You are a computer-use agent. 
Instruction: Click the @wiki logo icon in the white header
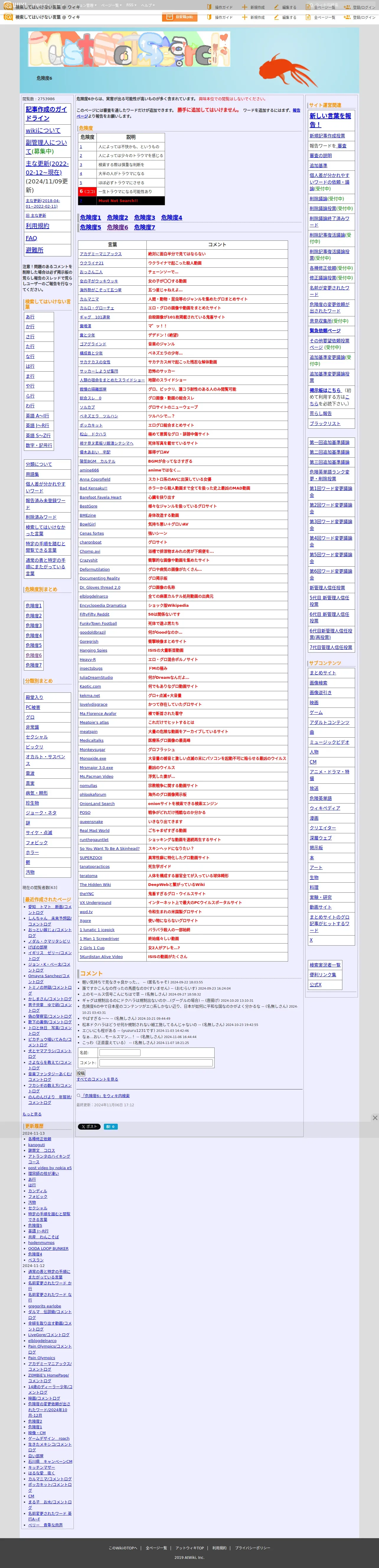(8, 17)
